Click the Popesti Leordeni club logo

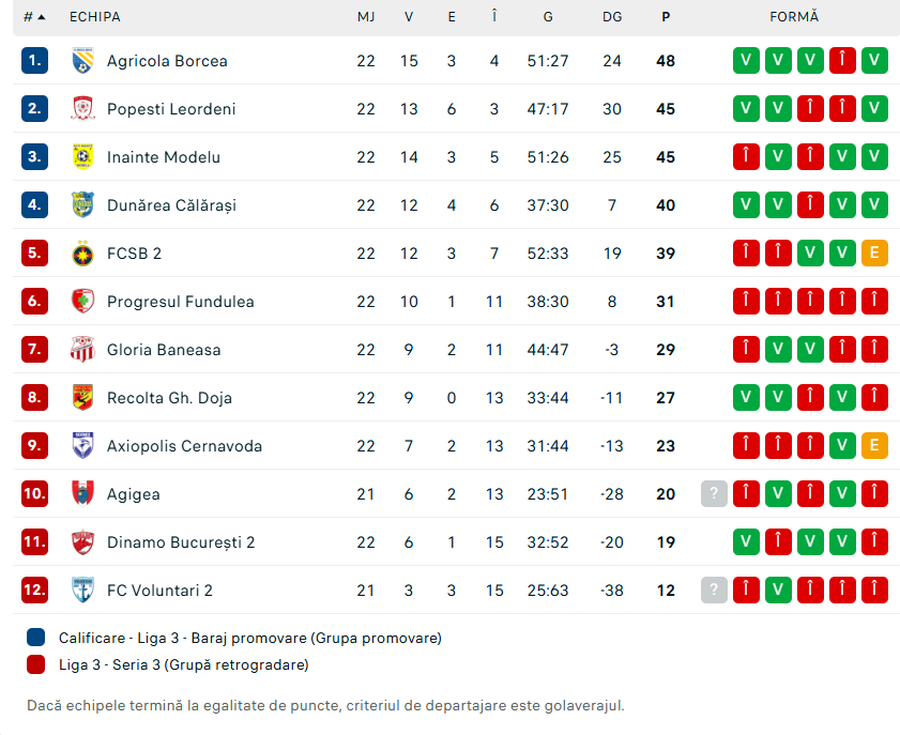[82, 109]
